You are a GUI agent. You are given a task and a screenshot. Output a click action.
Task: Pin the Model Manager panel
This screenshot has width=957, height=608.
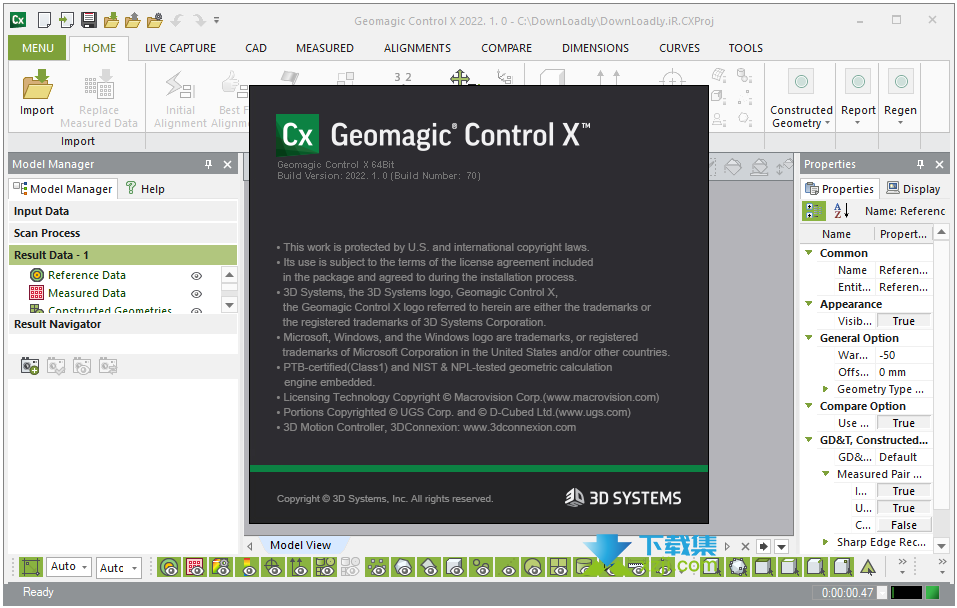[209, 164]
